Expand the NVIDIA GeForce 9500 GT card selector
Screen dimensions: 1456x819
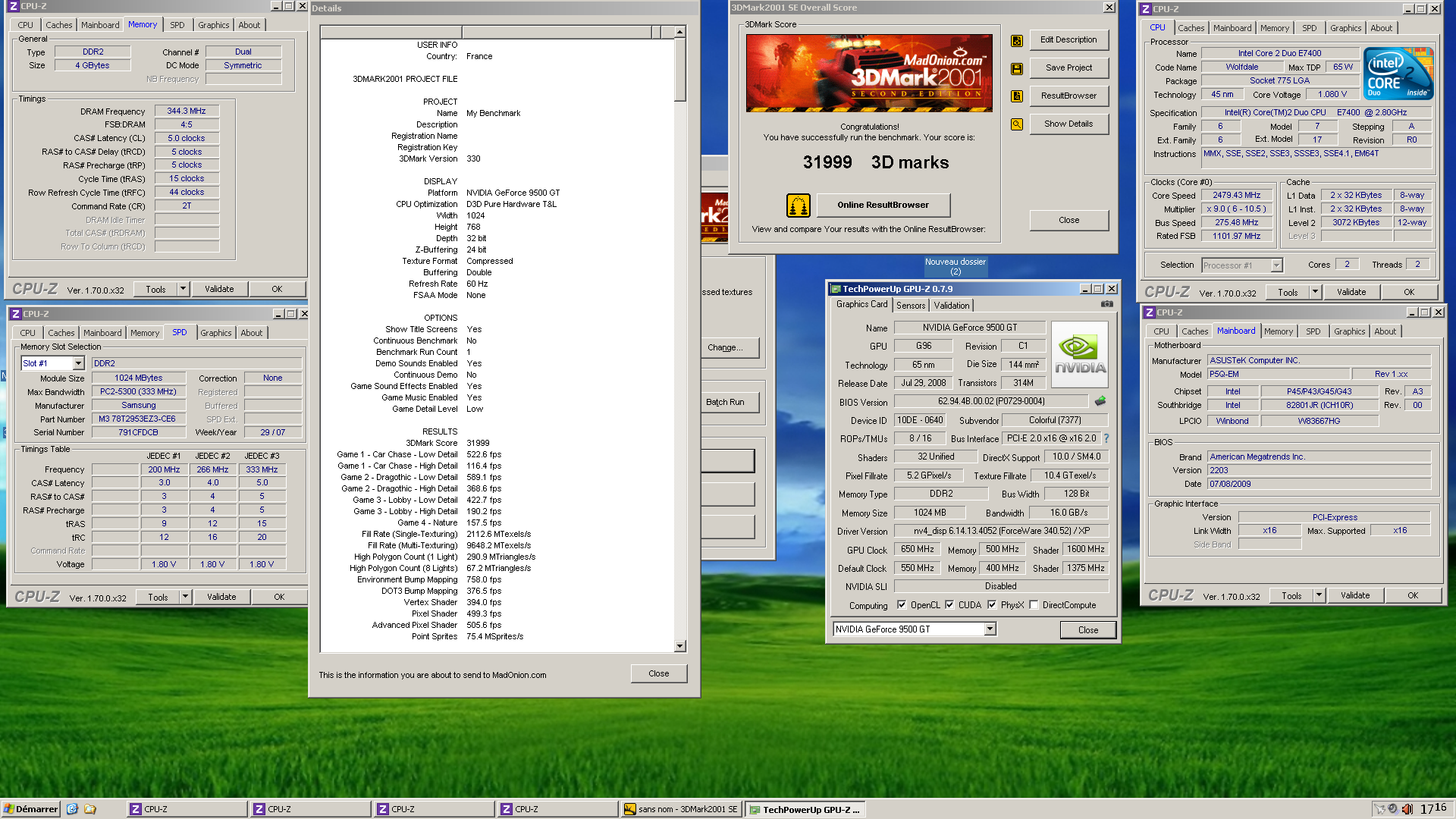[990, 629]
